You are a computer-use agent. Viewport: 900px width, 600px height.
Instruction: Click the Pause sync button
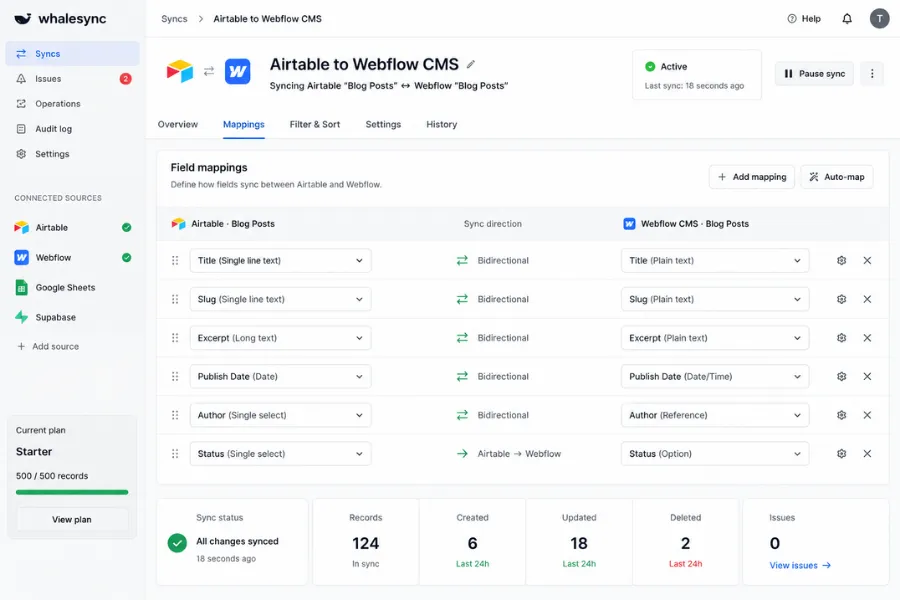point(814,73)
